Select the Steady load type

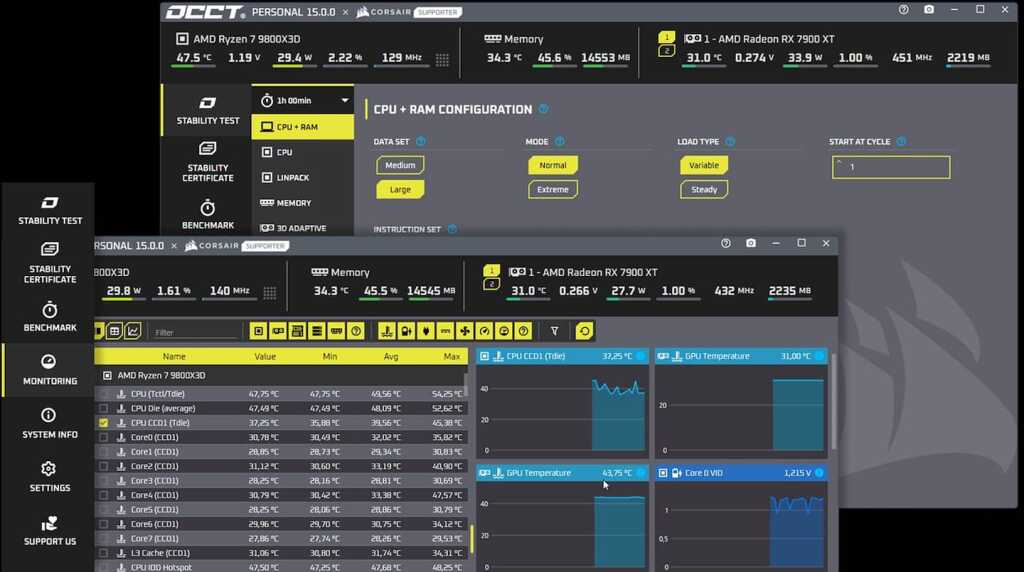pos(704,189)
